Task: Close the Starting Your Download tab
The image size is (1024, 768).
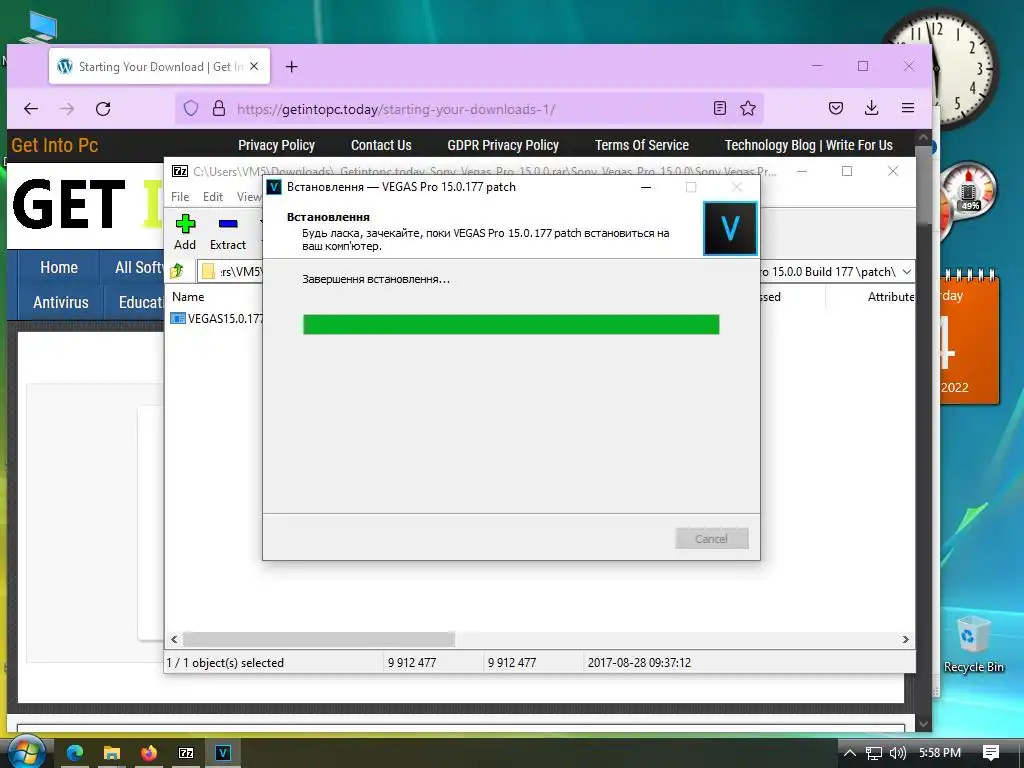Action: (254, 67)
